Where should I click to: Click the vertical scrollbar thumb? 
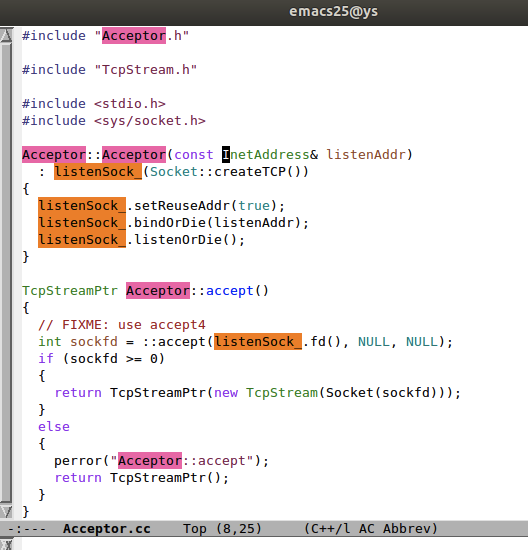pyautogui.click(x=6, y=274)
